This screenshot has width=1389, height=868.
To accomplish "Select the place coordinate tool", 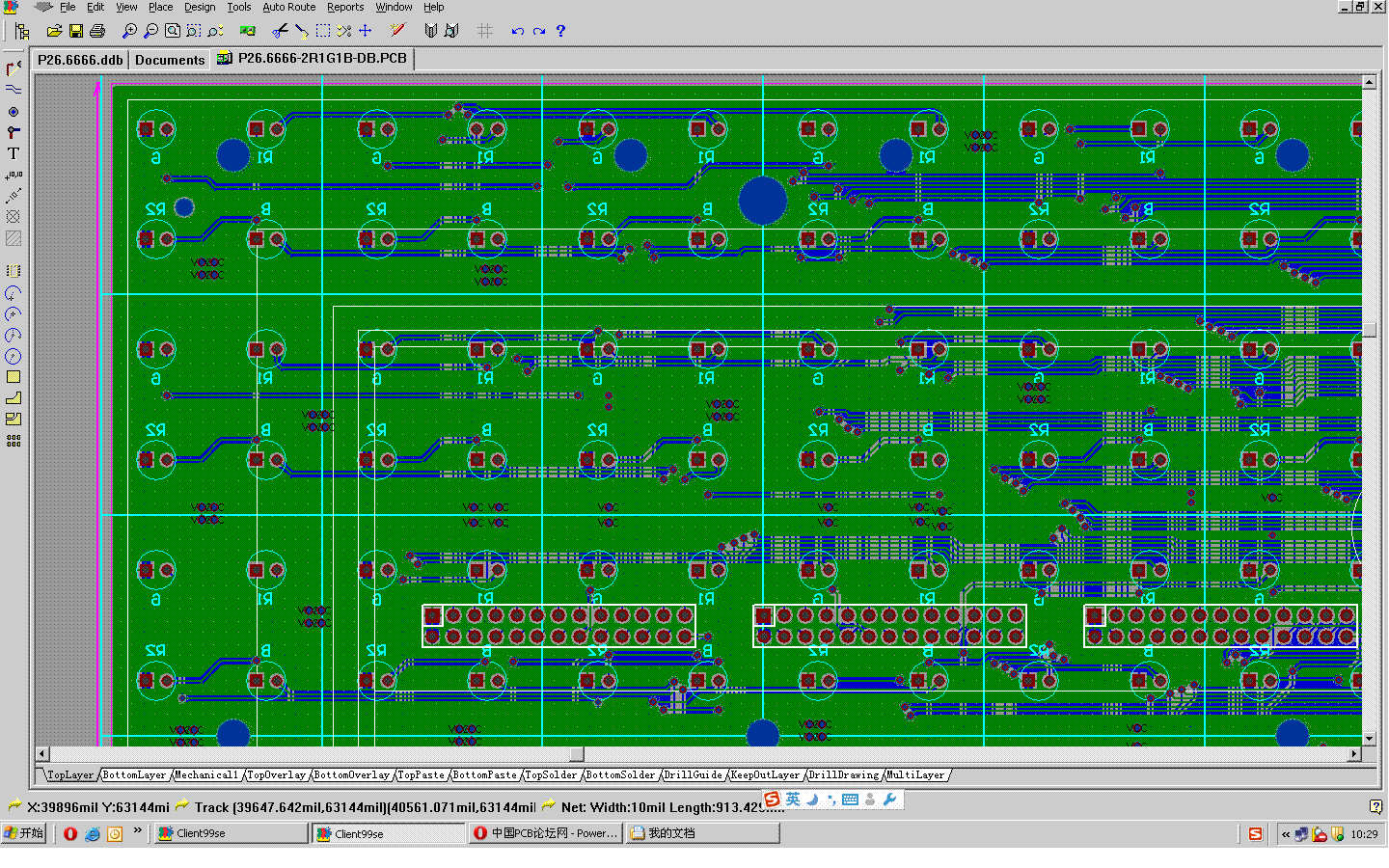I will (14, 175).
